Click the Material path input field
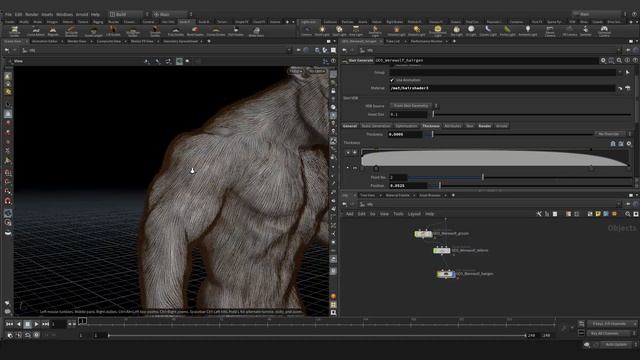The height and width of the screenshot is (360, 640). click(502, 88)
